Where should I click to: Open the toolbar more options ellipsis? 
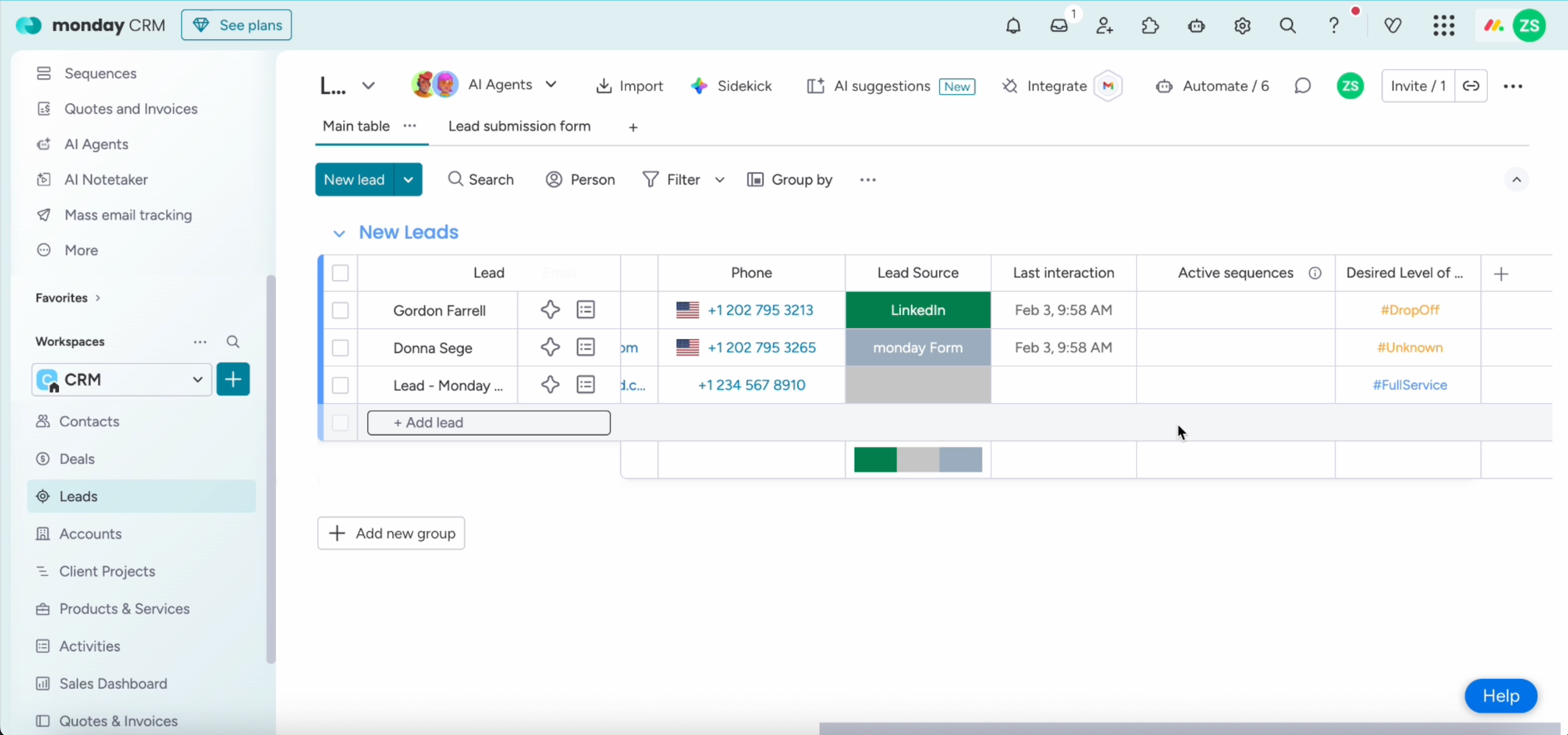coord(867,180)
